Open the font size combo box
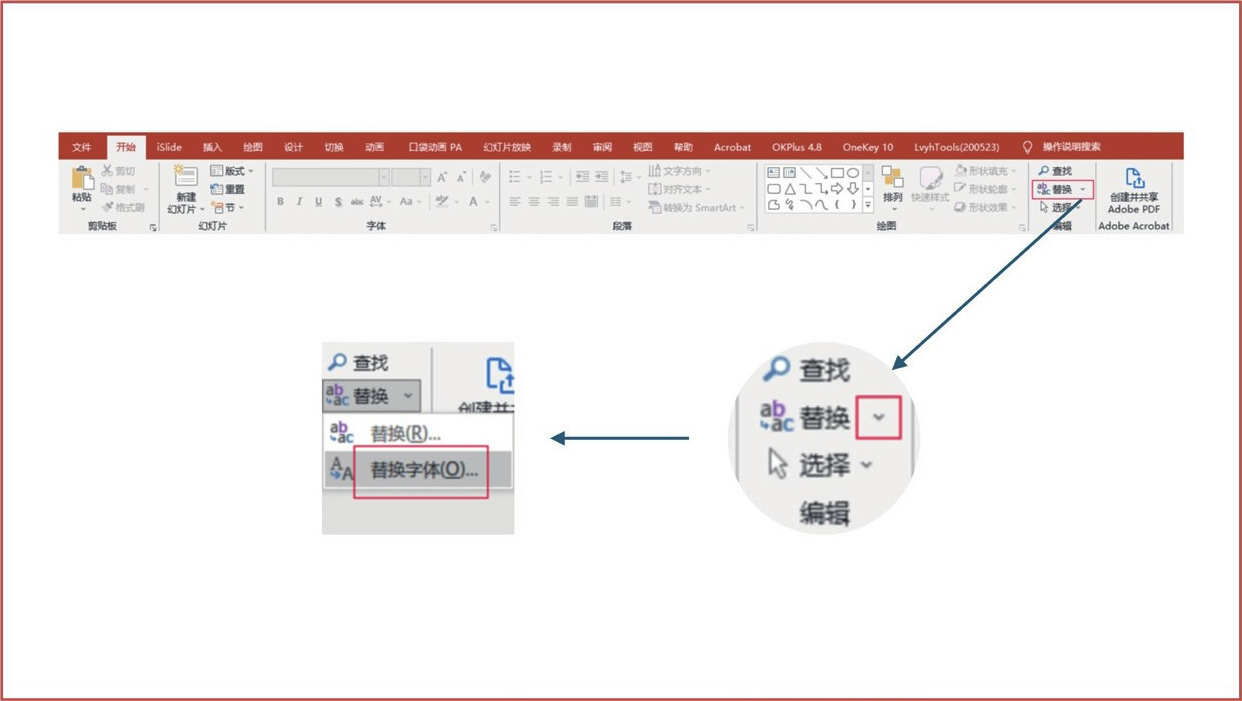 [x=411, y=177]
